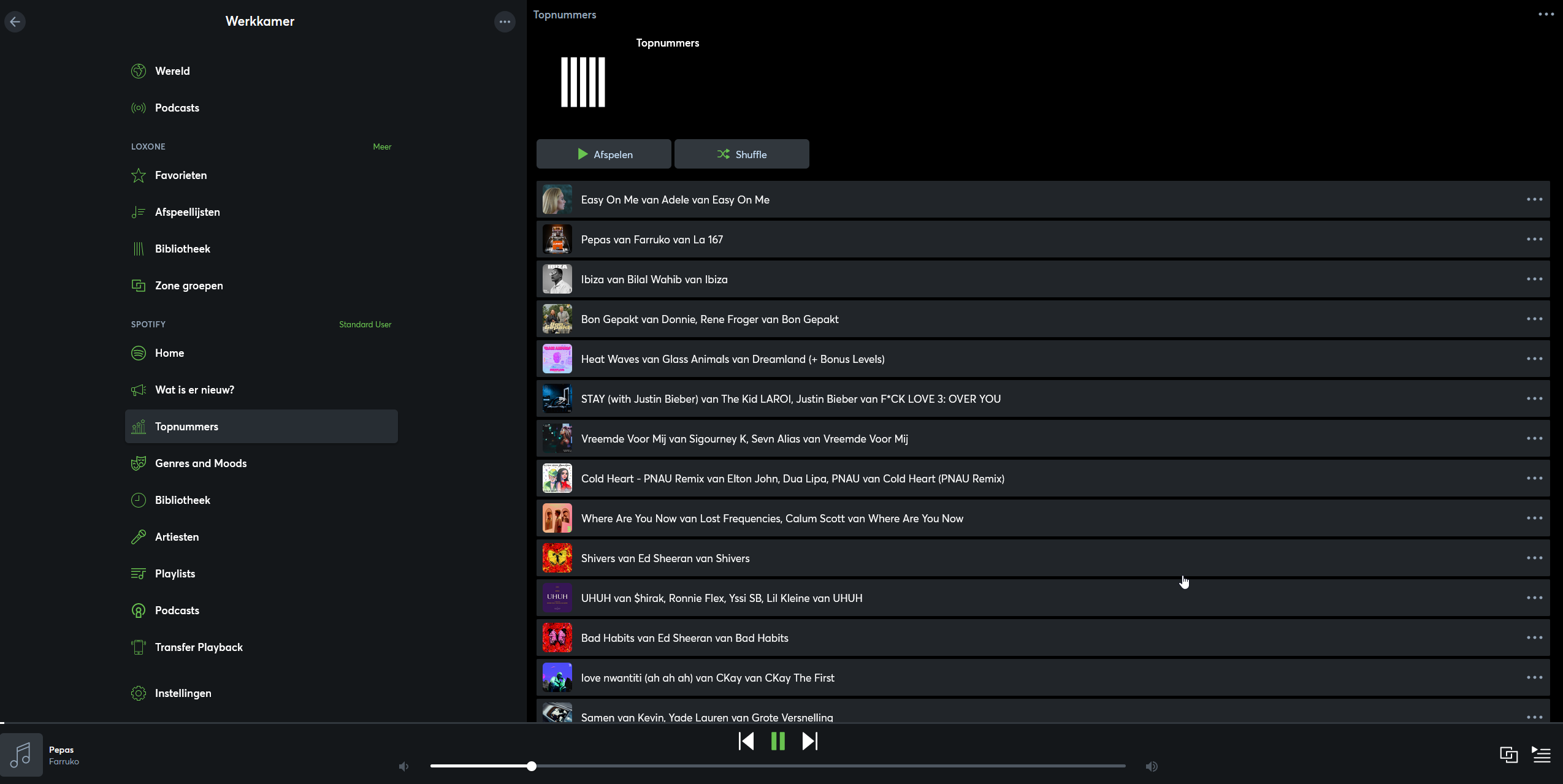Click the Standard User account link
Screen dimensions: 1563x784
coord(365,324)
